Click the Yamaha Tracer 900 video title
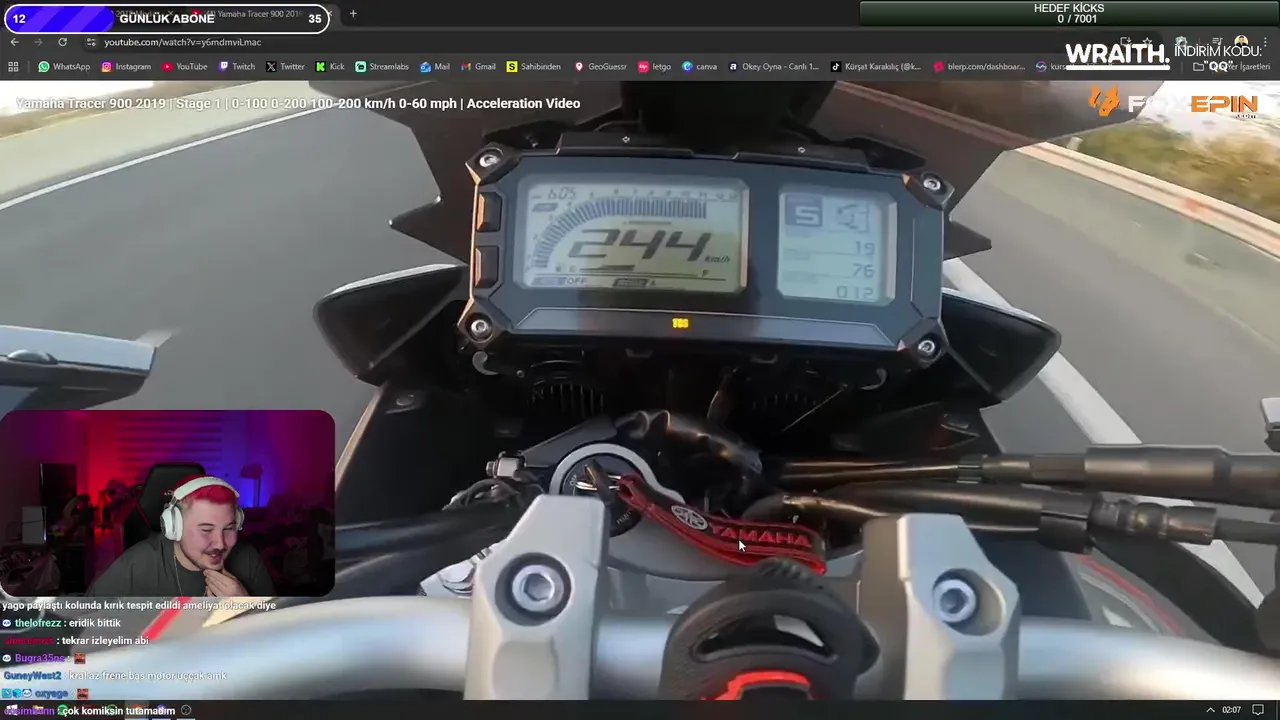This screenshot has height=720, width=1280. [x=298, y=103]
